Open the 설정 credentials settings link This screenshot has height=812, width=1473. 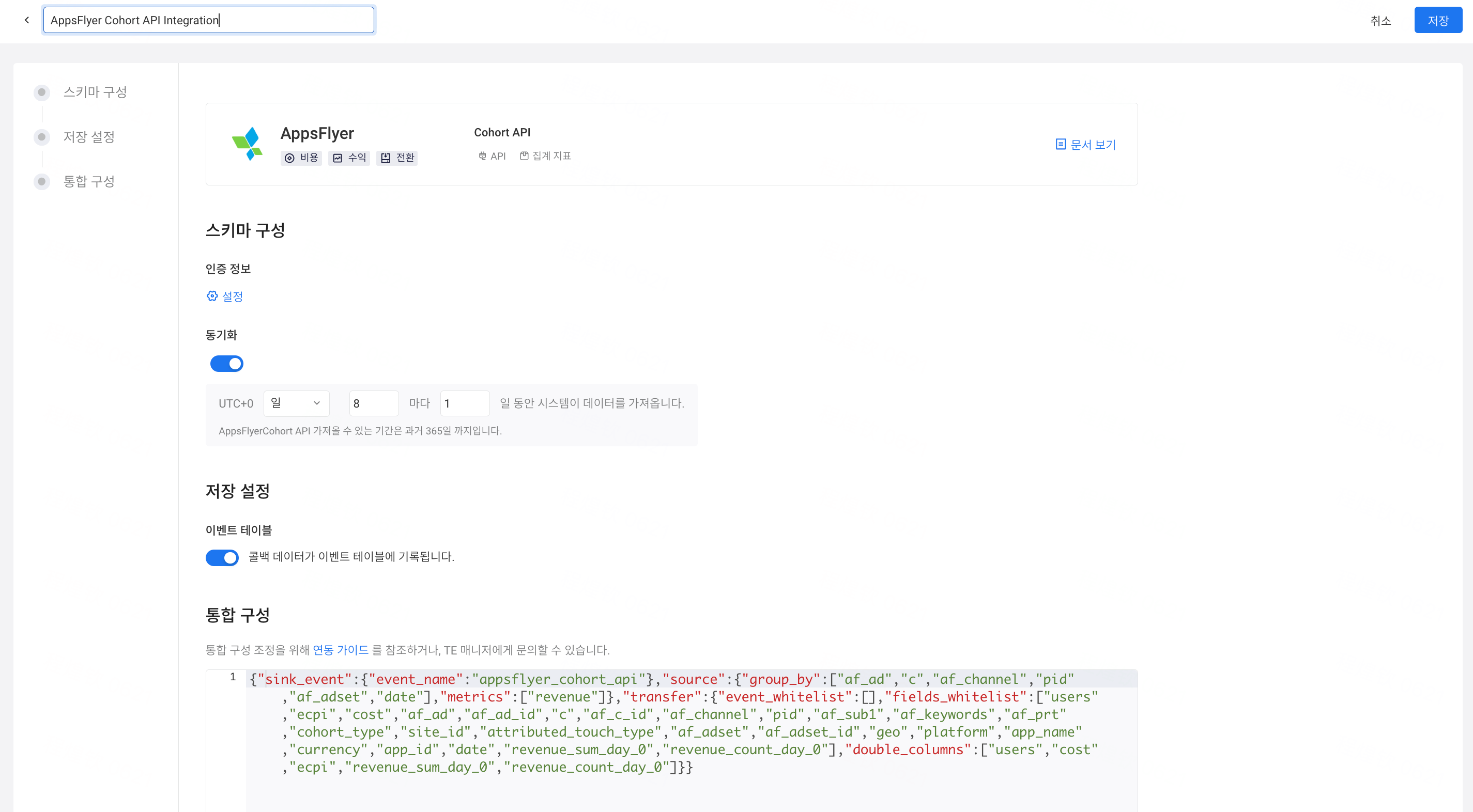(x=225, y=296)
